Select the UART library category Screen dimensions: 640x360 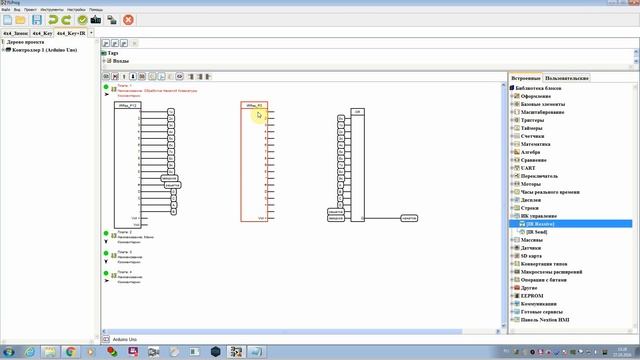pos(528,168)
